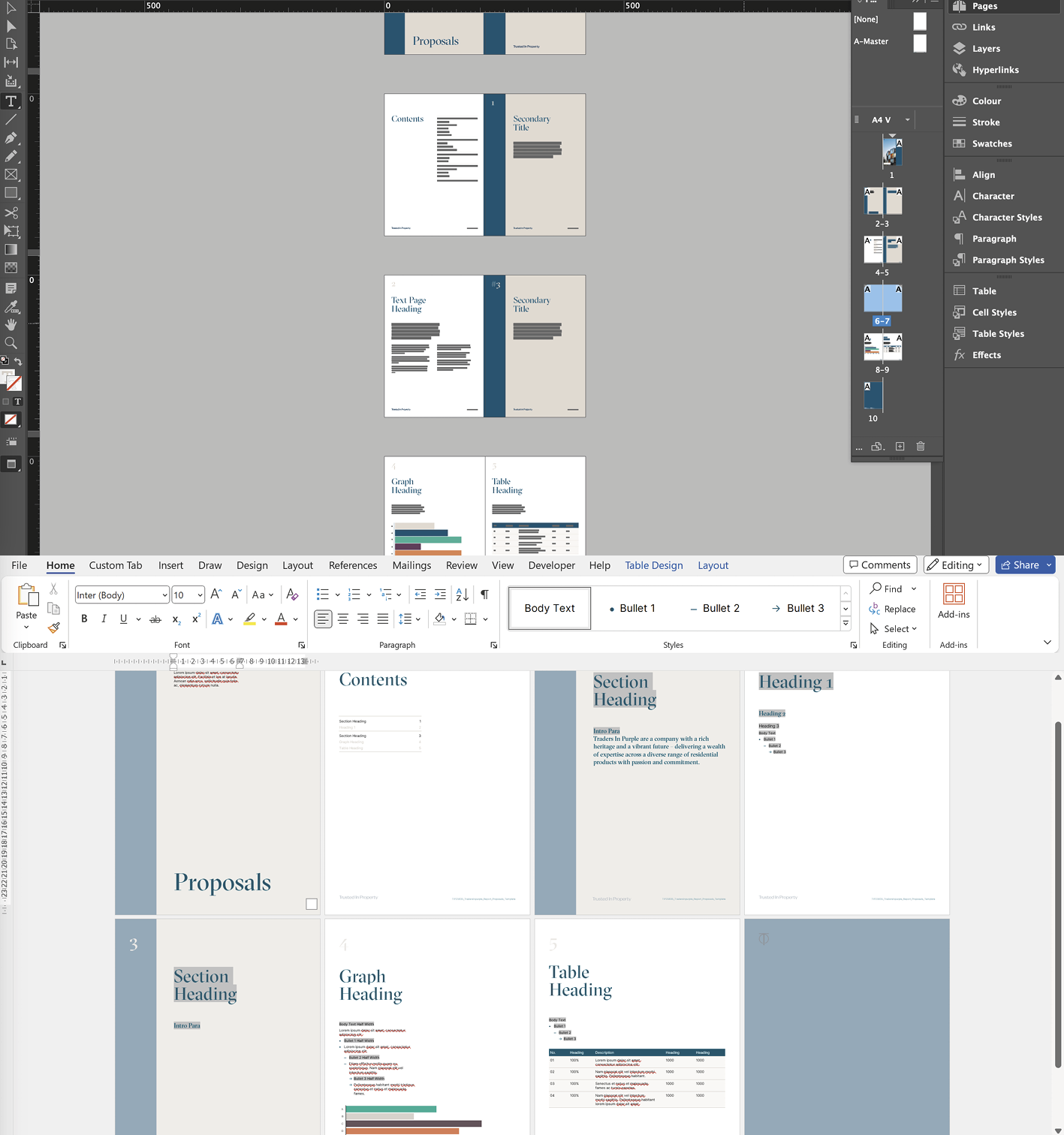Click Replace in Editing group

(x=893, y=609)
